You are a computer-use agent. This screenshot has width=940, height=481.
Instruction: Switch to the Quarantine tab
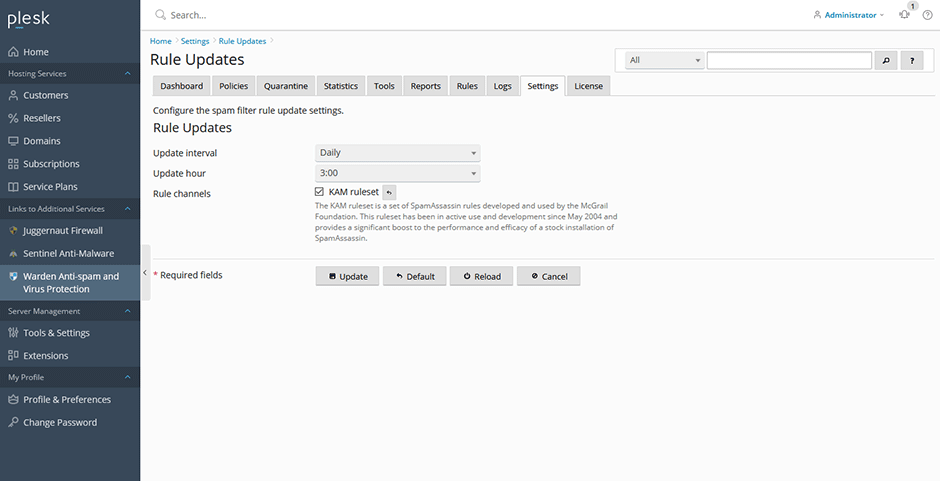click(x=286, y=86)
